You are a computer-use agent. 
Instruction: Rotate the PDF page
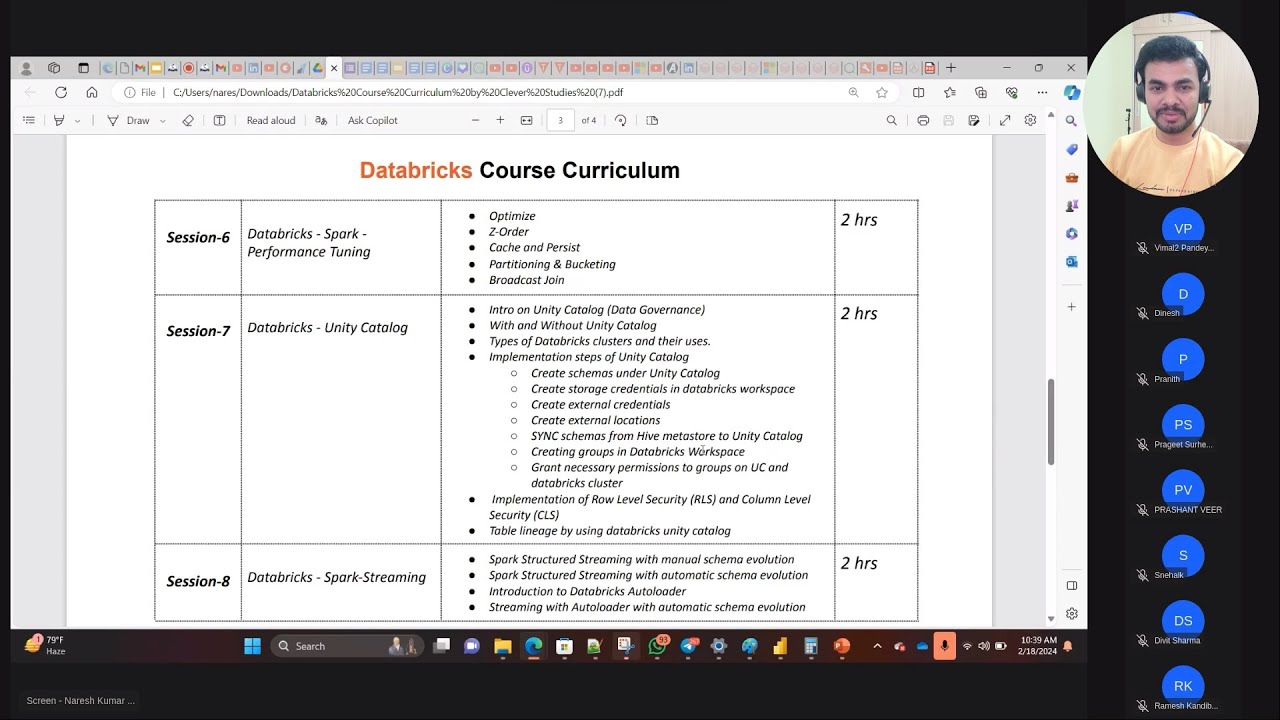(621, 120)
